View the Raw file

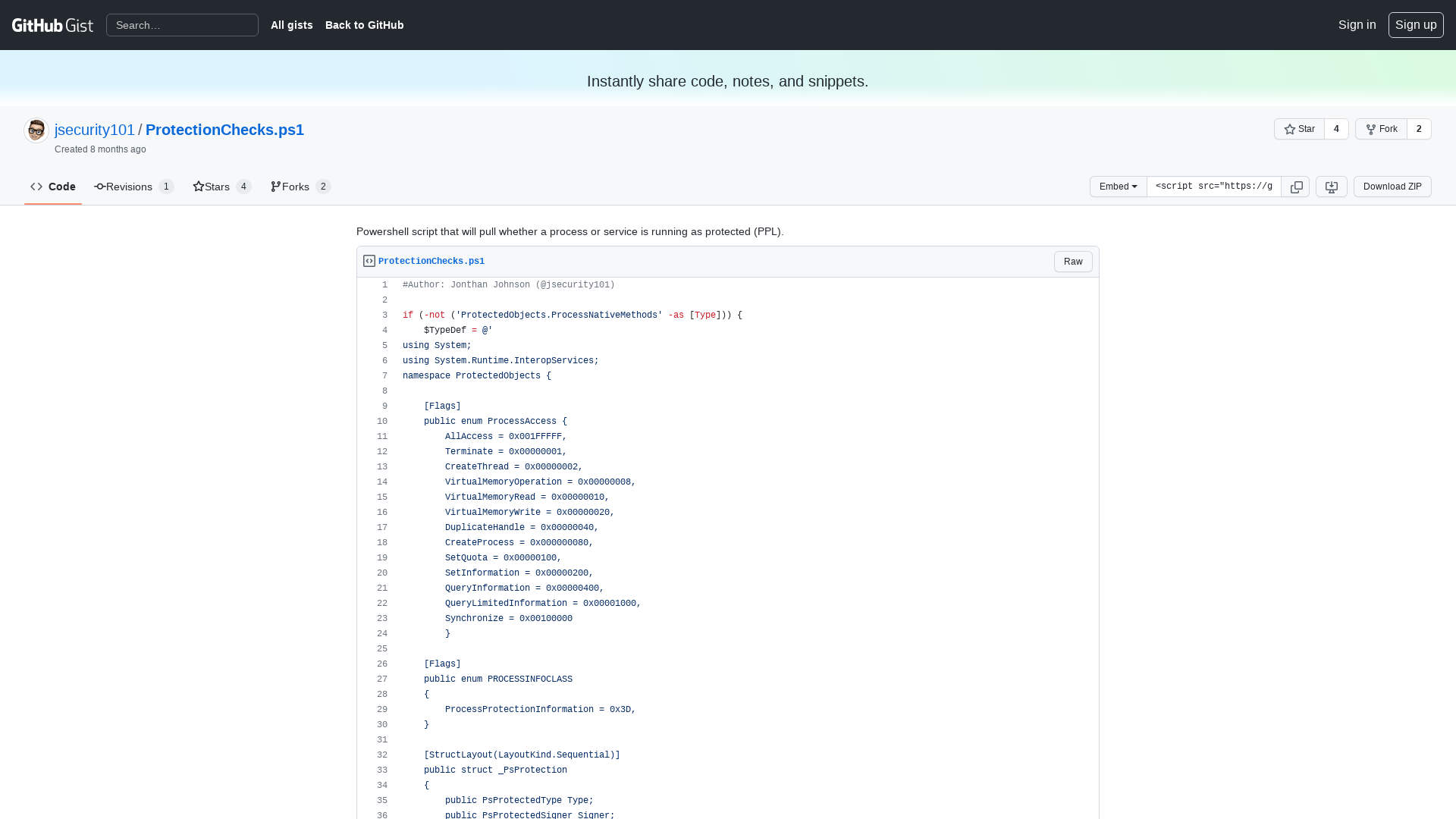(1073, 262)
